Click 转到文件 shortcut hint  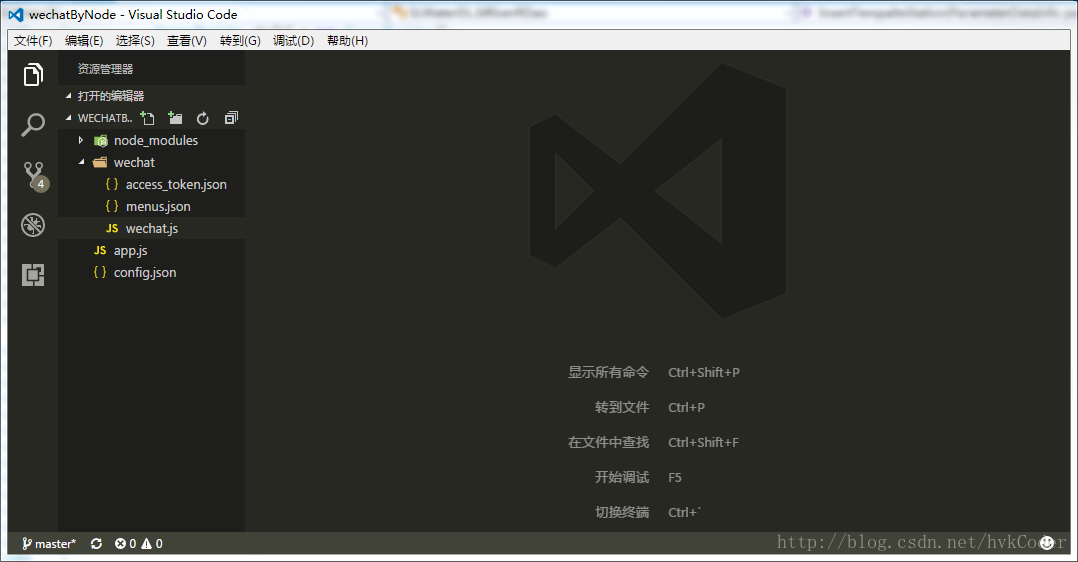pos(622,407)
